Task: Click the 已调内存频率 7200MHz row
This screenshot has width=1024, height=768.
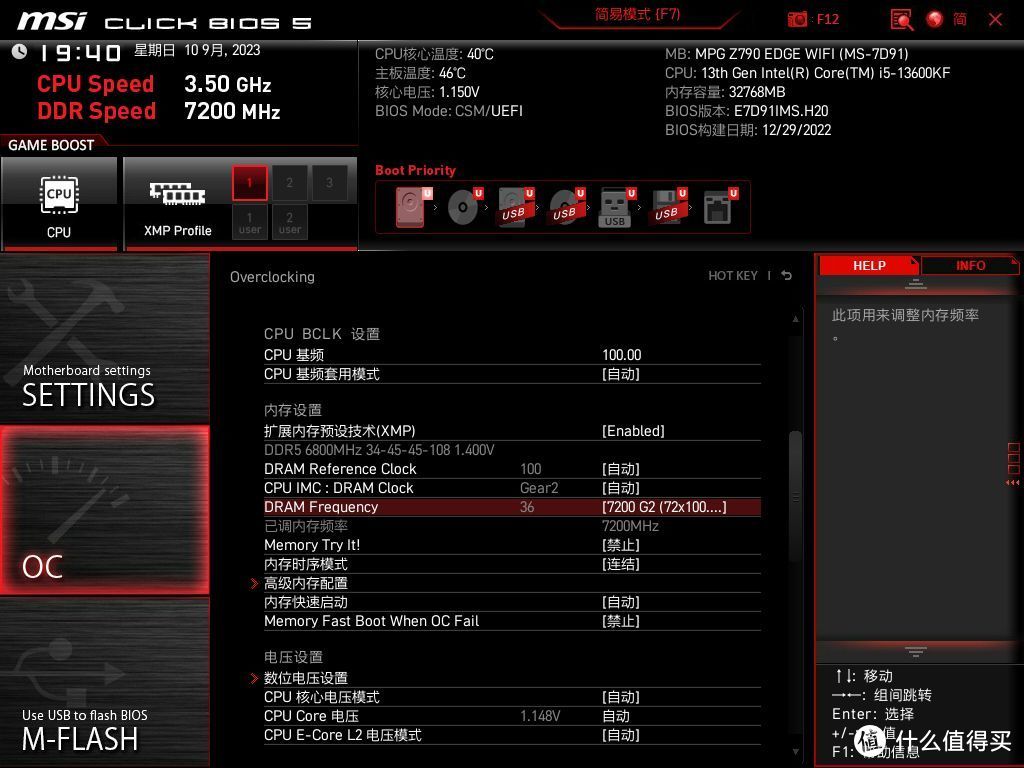Action: (512, 526)
